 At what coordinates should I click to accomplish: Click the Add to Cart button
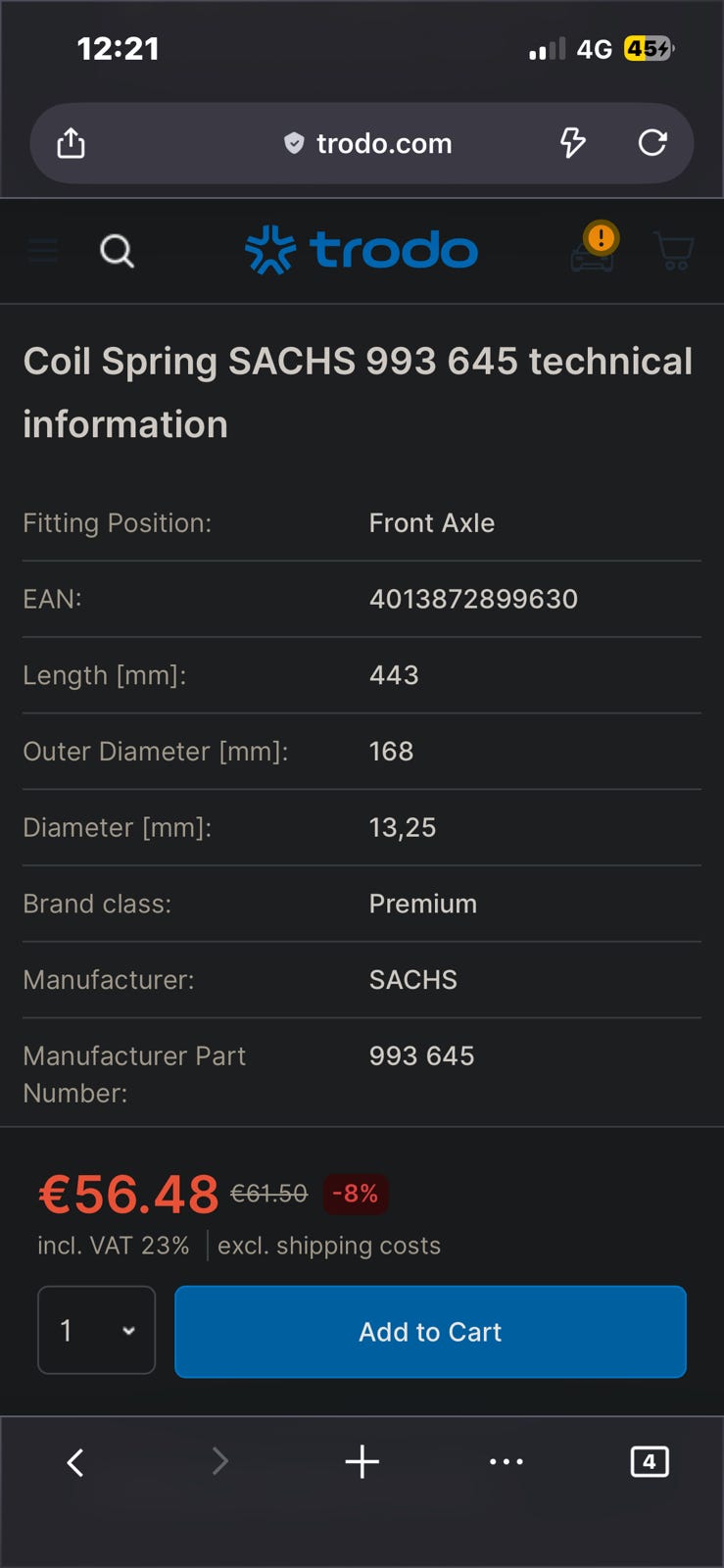[430, 1331]
